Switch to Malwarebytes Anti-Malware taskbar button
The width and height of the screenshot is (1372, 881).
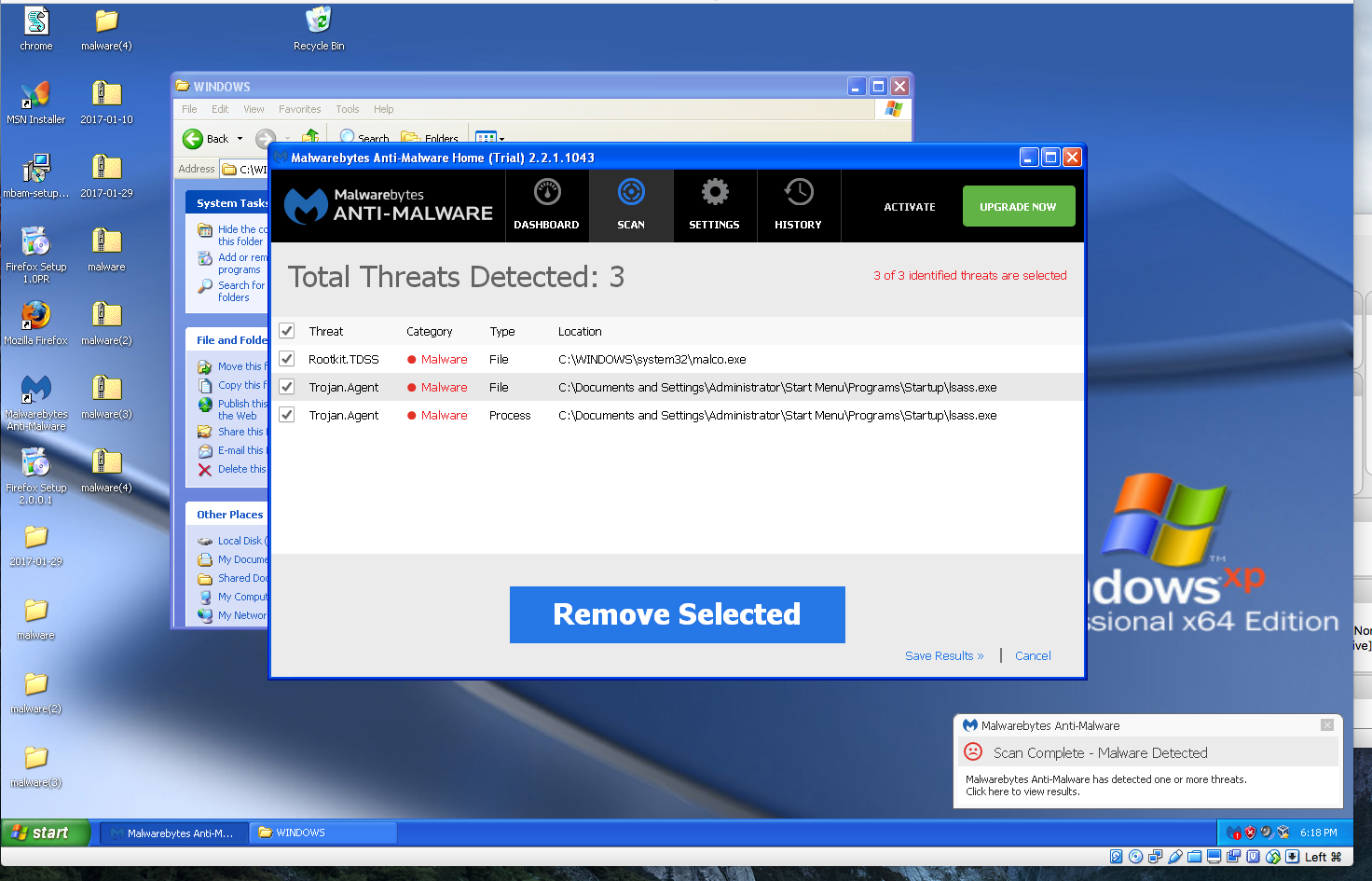pyautogui.click(x=174, y=833)
